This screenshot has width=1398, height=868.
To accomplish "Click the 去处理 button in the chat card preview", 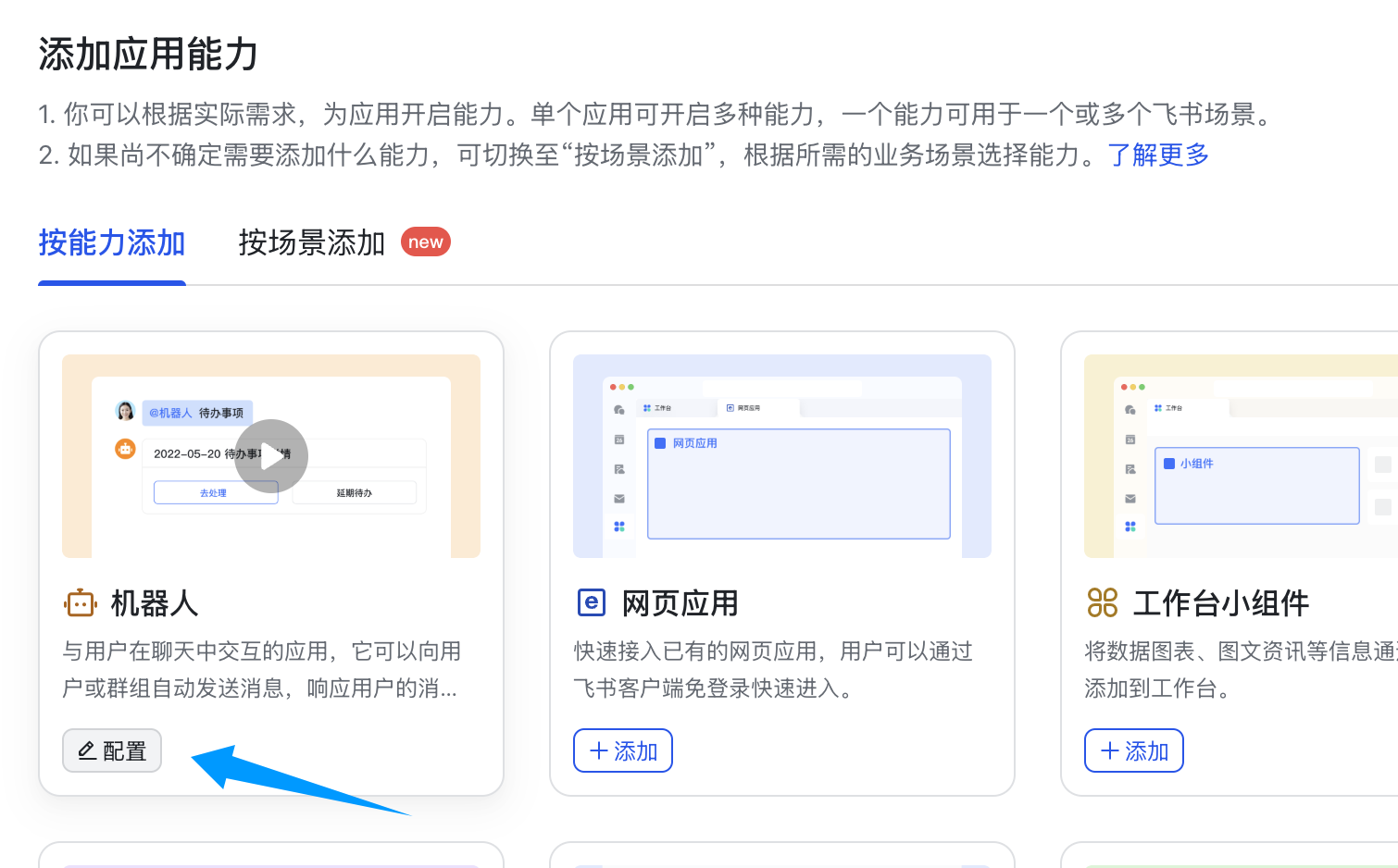I will click(215, 491).
